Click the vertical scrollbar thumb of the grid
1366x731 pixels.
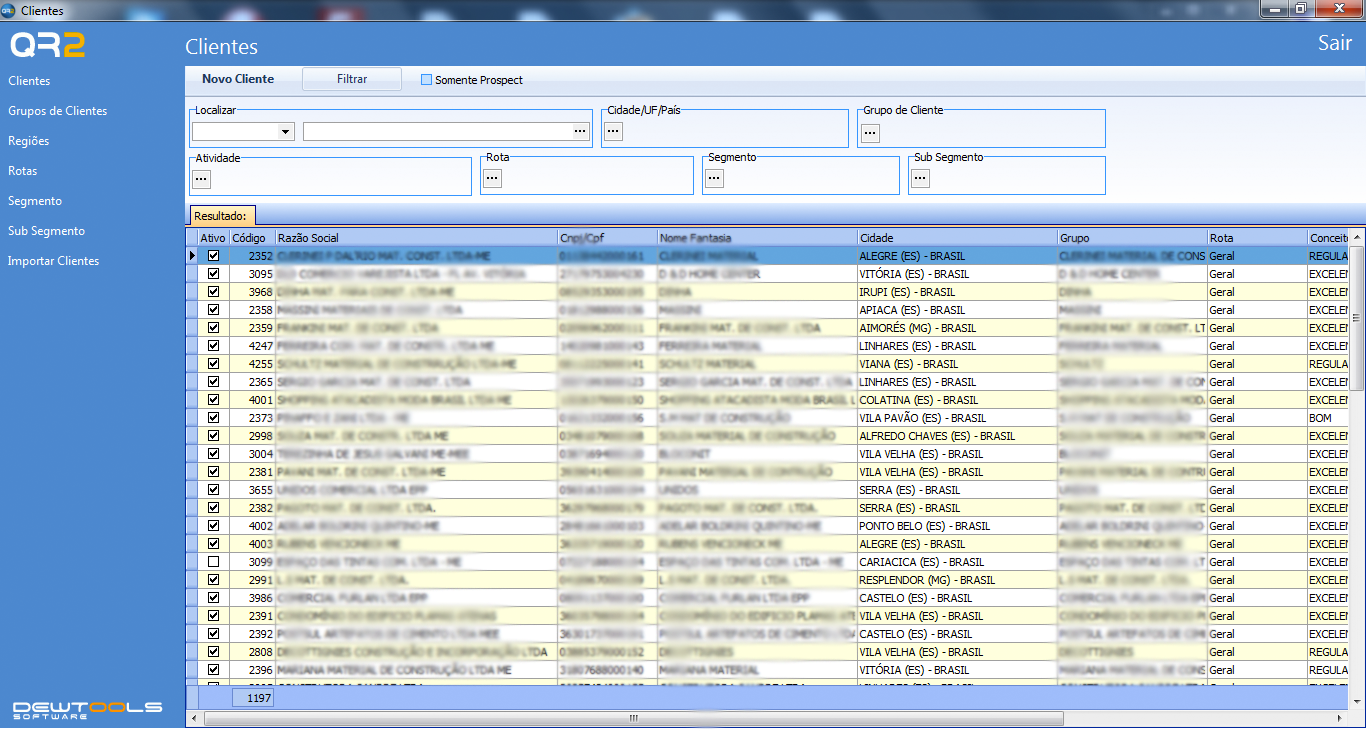tap(1357, 318)
